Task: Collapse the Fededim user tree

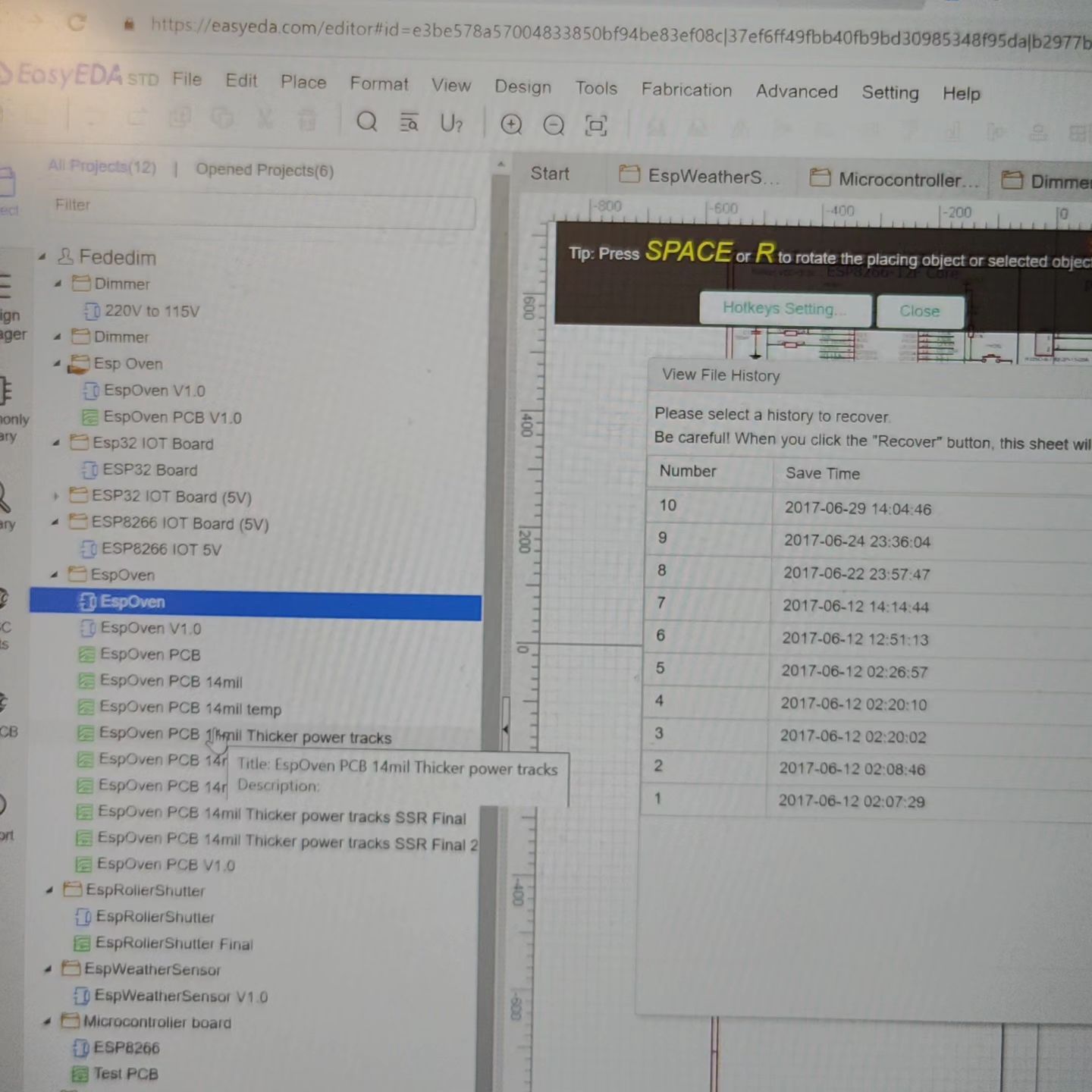Action: pyautogui.click(x=42, y=257)
